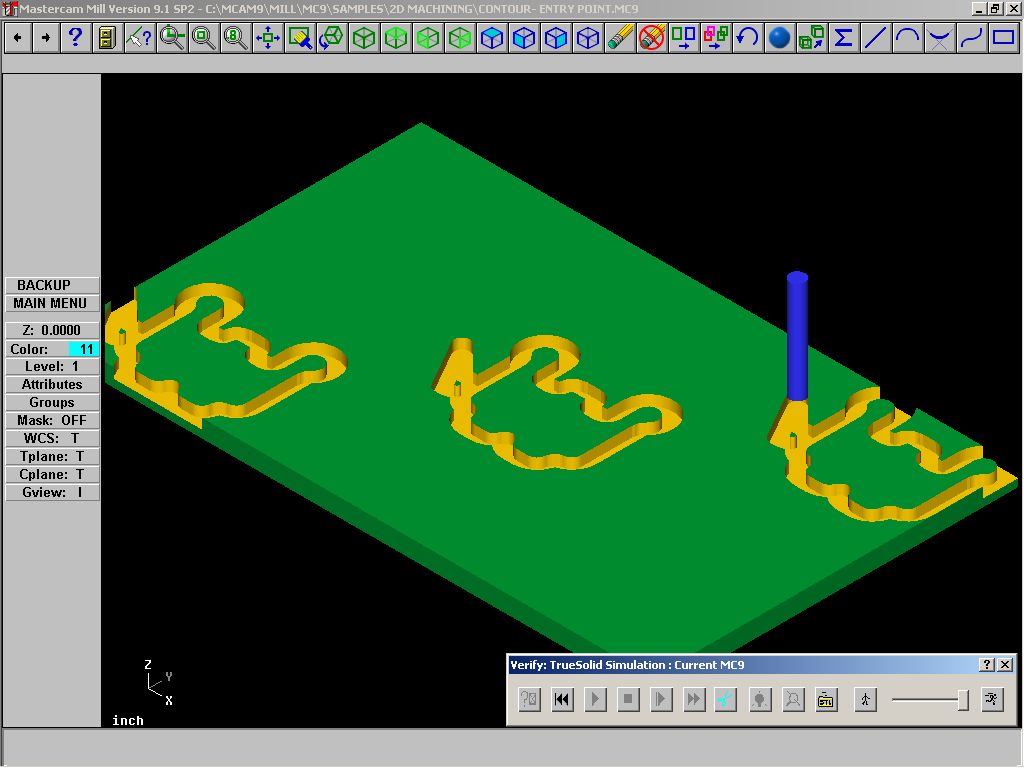Click the Z: 0.0000 depth setting
Image resolution: width=1024 pixels, height=768 pixels.
[52, 330]
